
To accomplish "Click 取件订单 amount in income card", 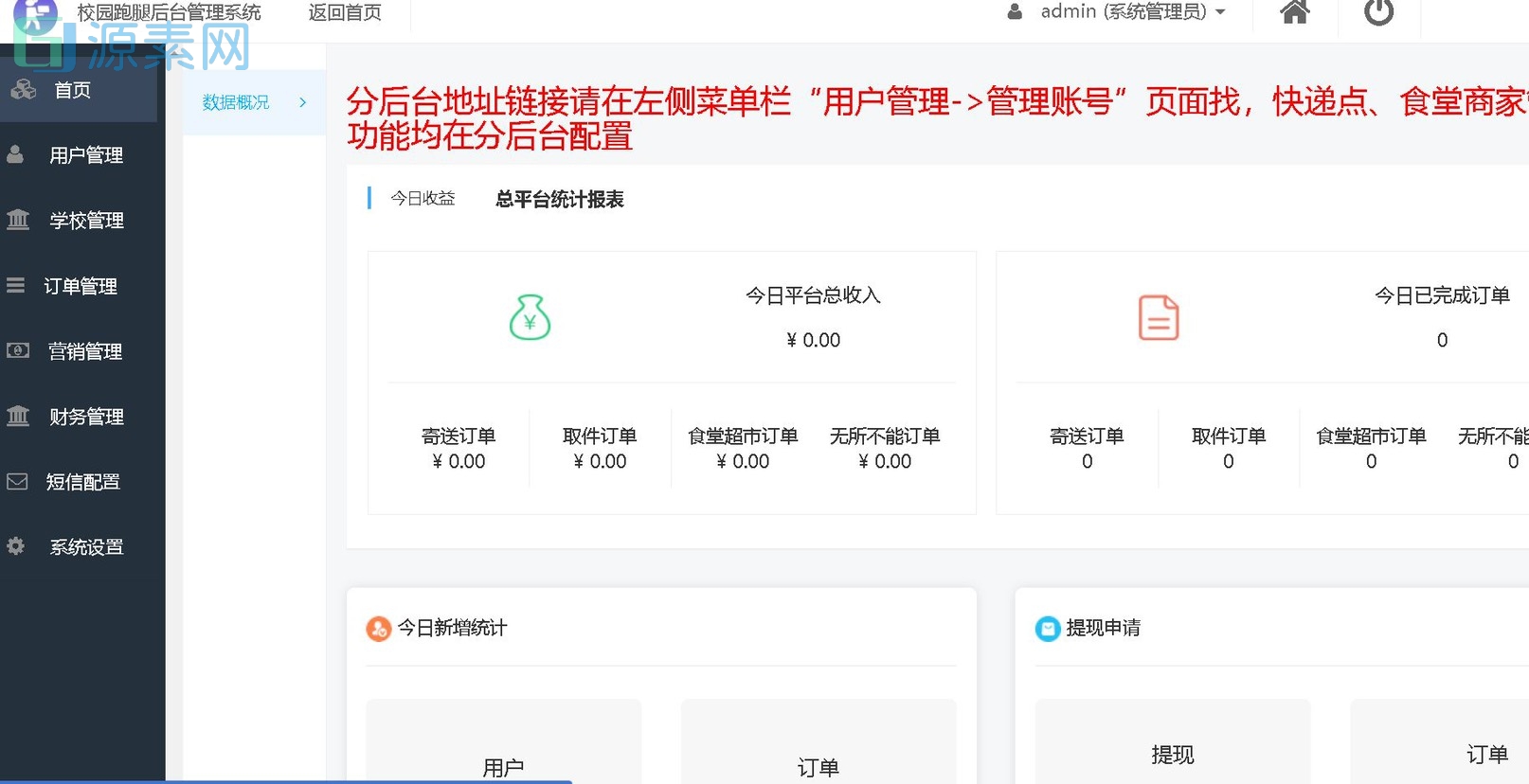I will (600, 461).
